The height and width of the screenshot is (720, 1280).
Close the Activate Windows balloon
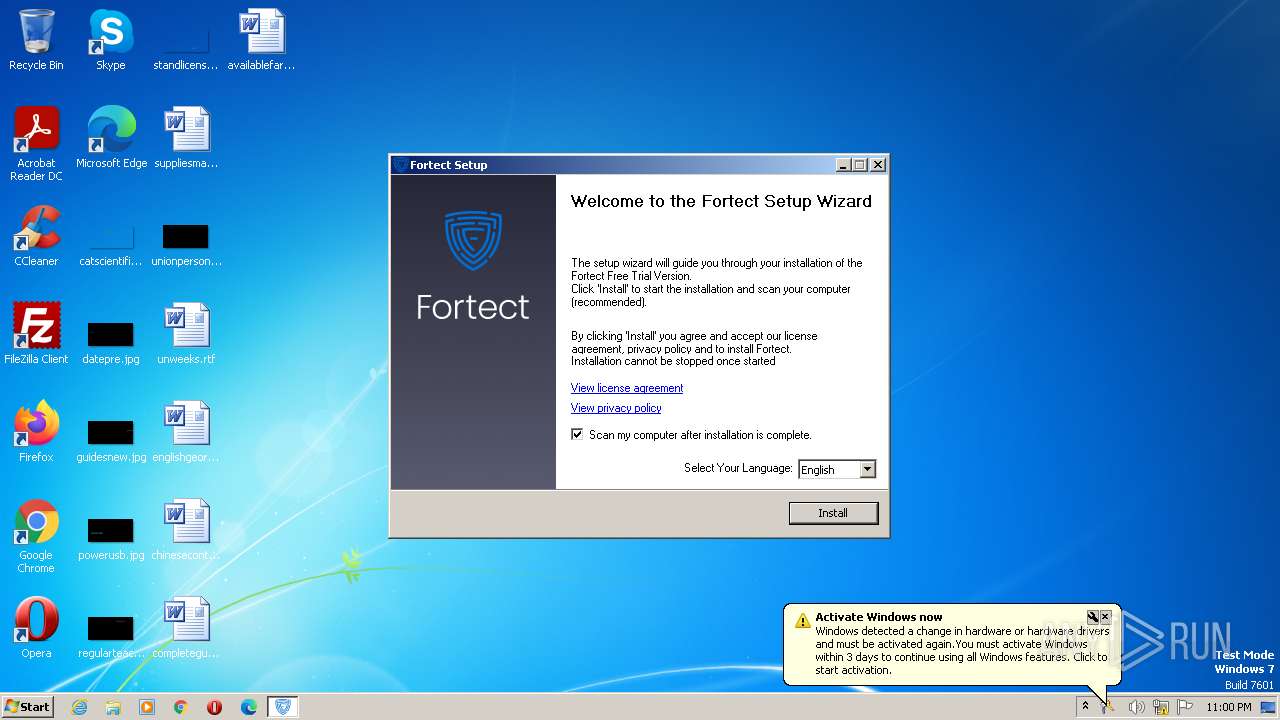(1106, 617)
